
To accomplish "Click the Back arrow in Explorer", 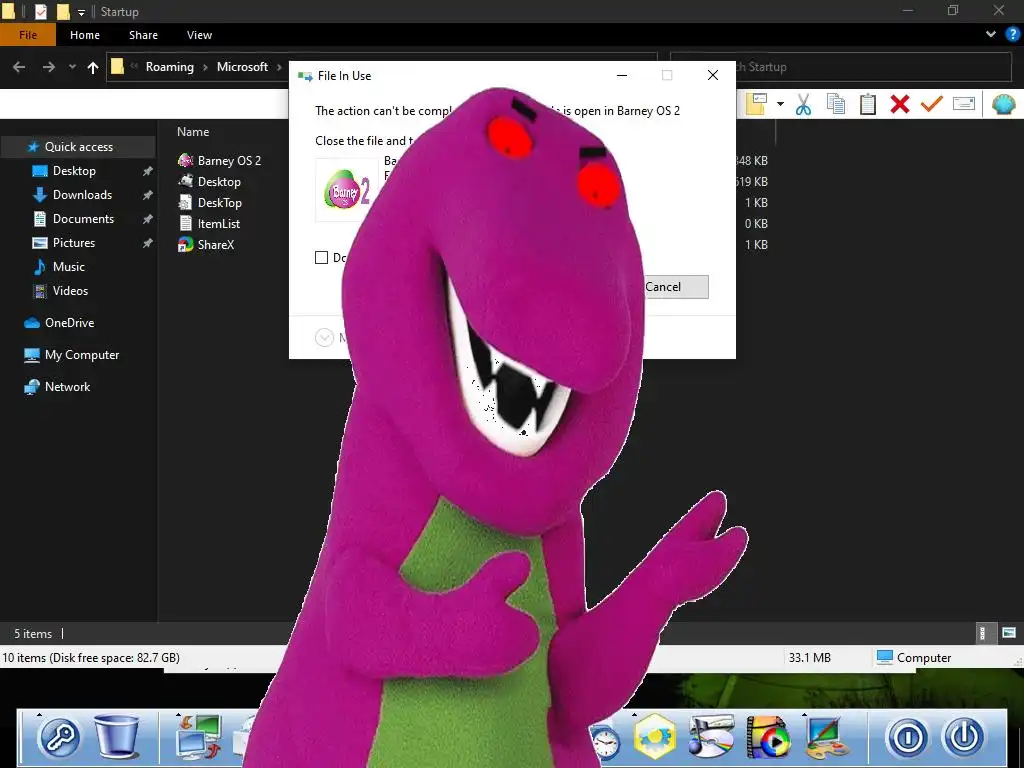I will [x=19, y=67].
